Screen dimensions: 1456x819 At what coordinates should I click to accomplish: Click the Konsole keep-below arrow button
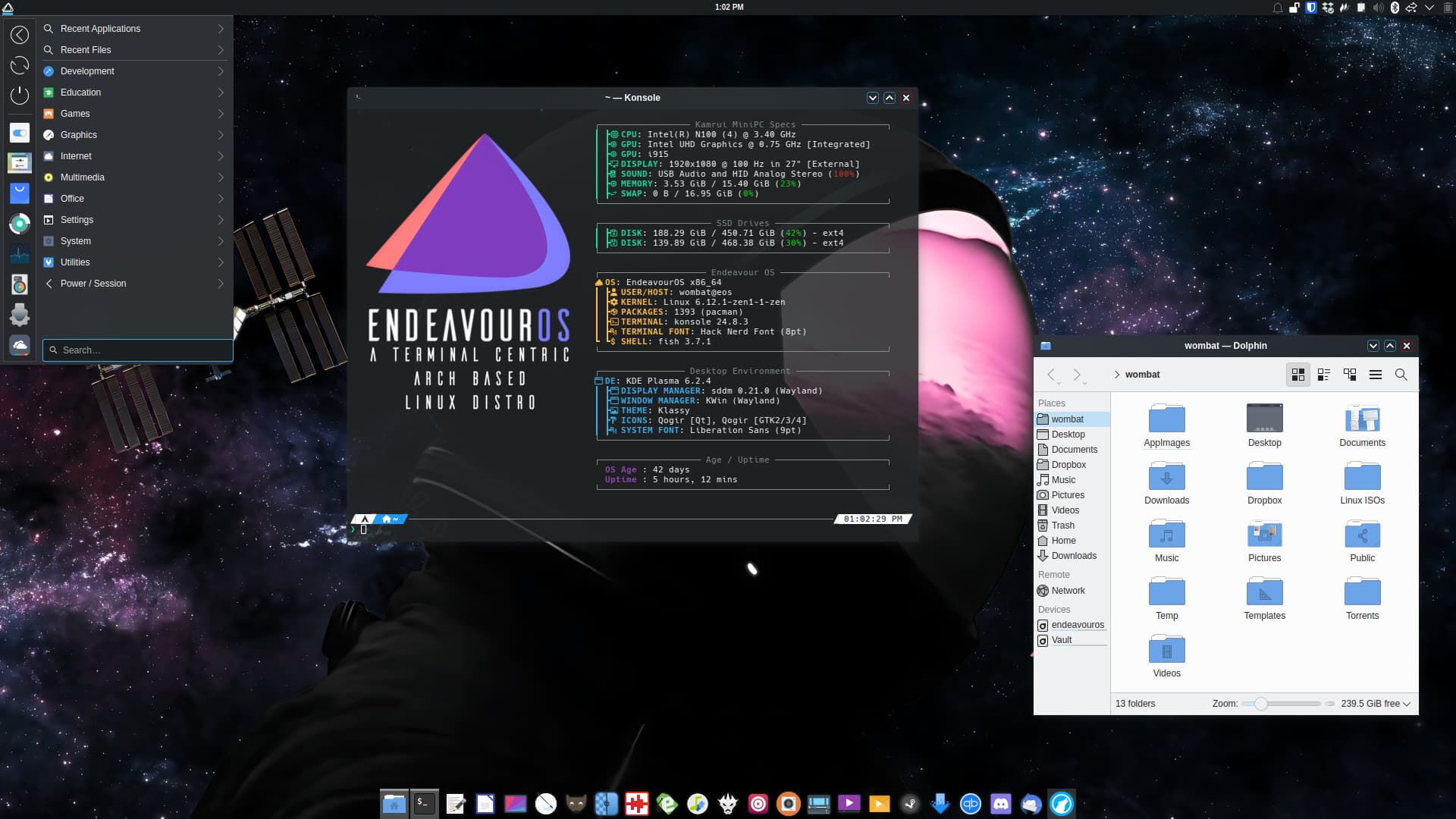click(873, 98)
